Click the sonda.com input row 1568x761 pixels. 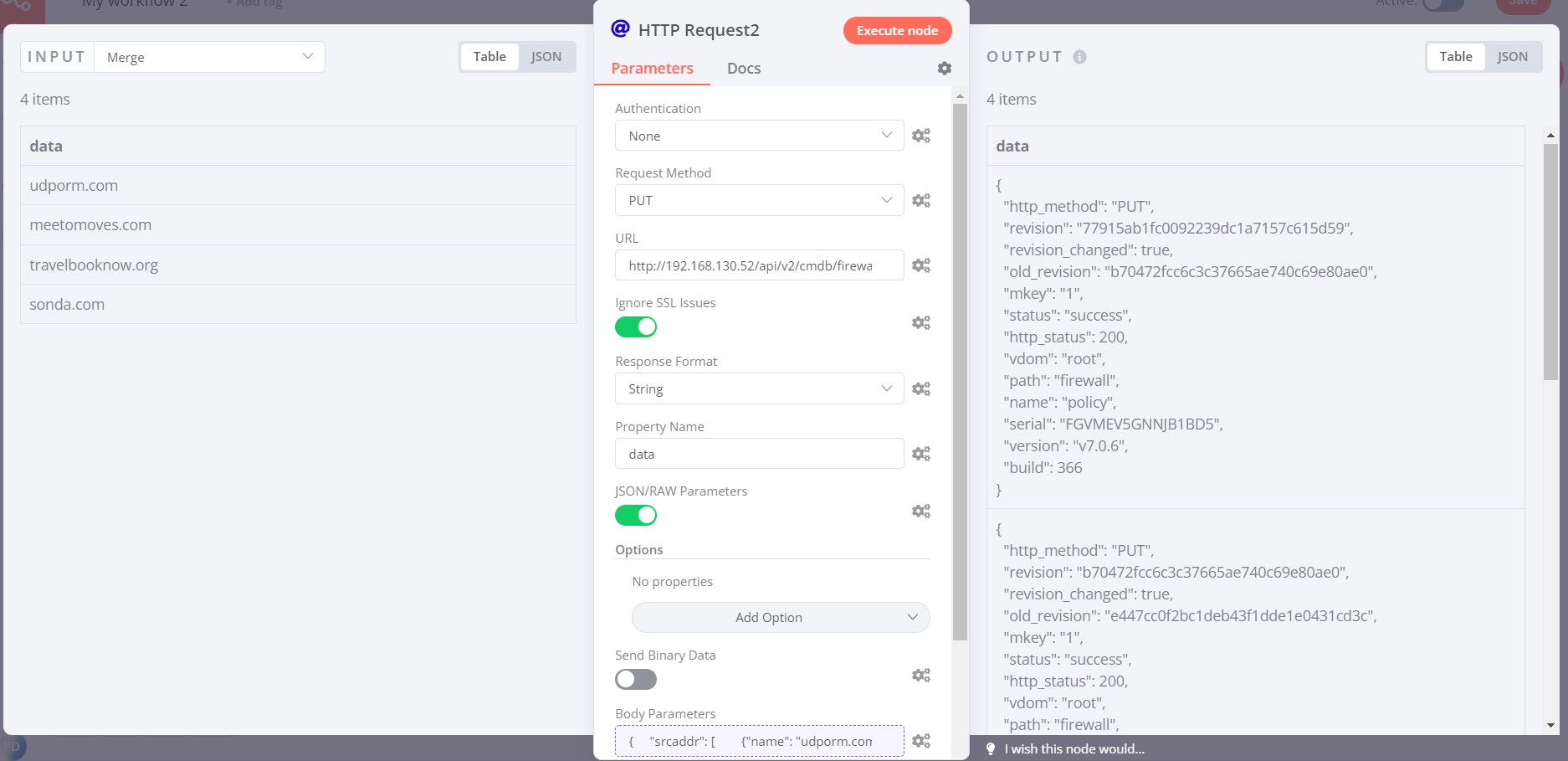298,305
